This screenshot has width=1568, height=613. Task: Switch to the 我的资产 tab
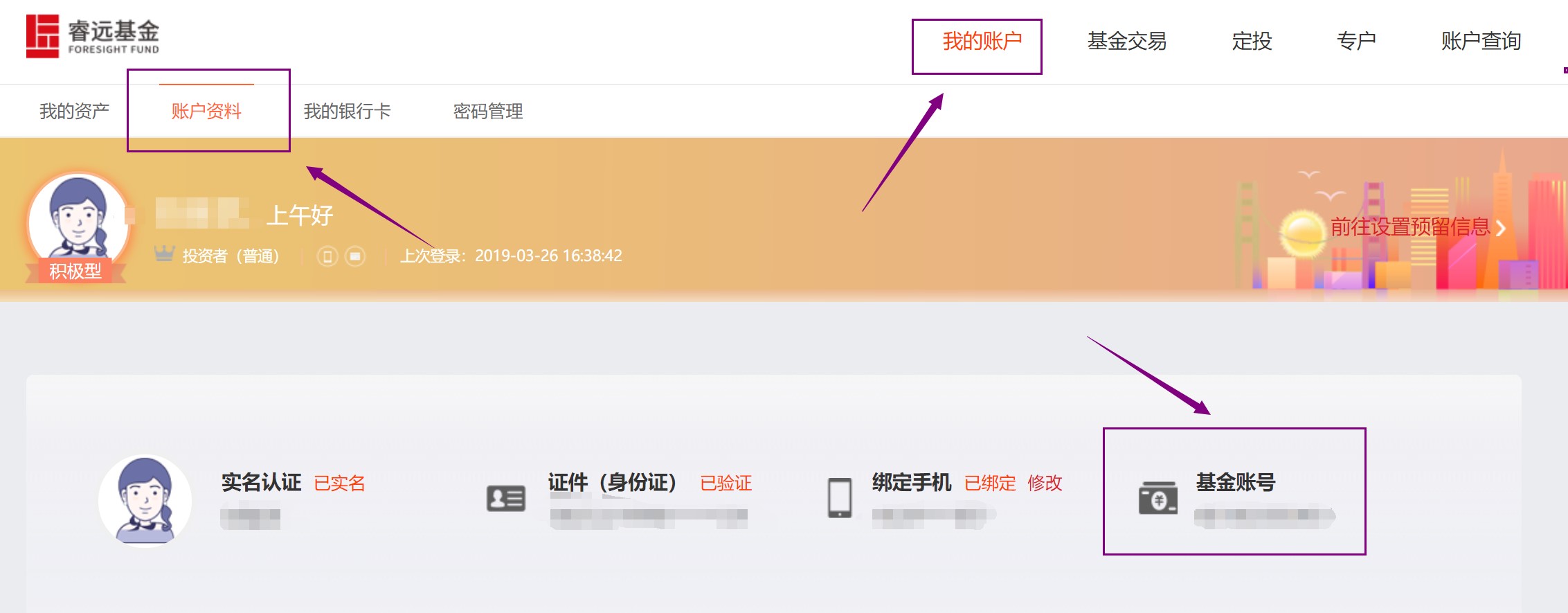pyautogui.click(x=74, y=112)
